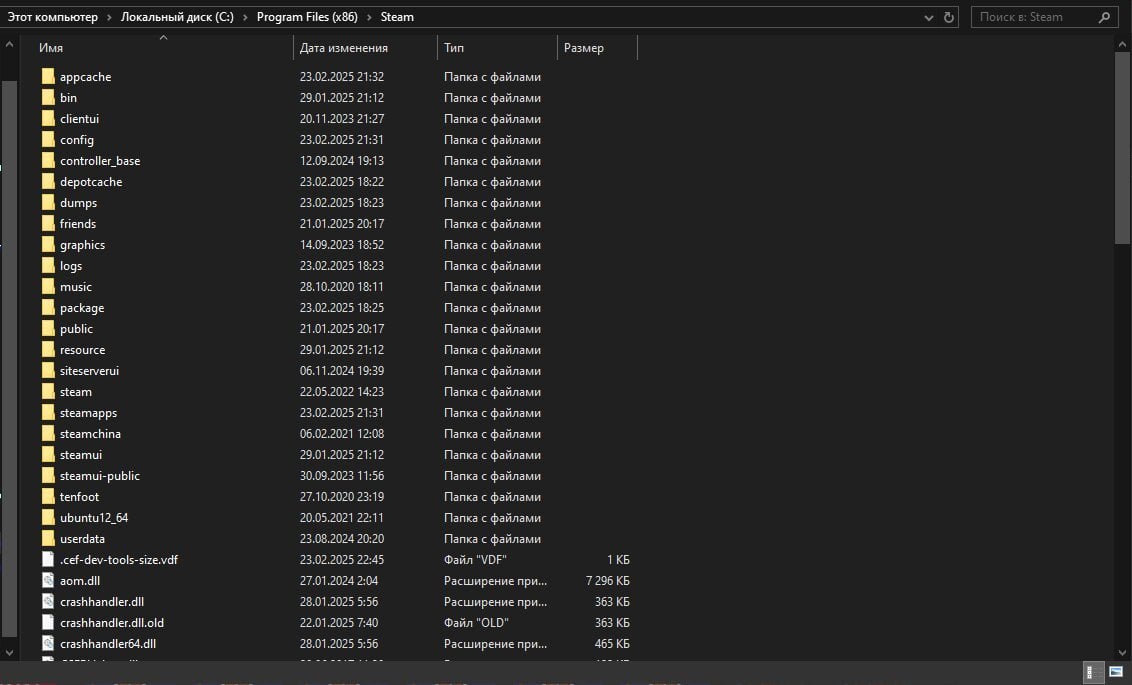Switch to details view icon in status bar

pos(1093,672)
